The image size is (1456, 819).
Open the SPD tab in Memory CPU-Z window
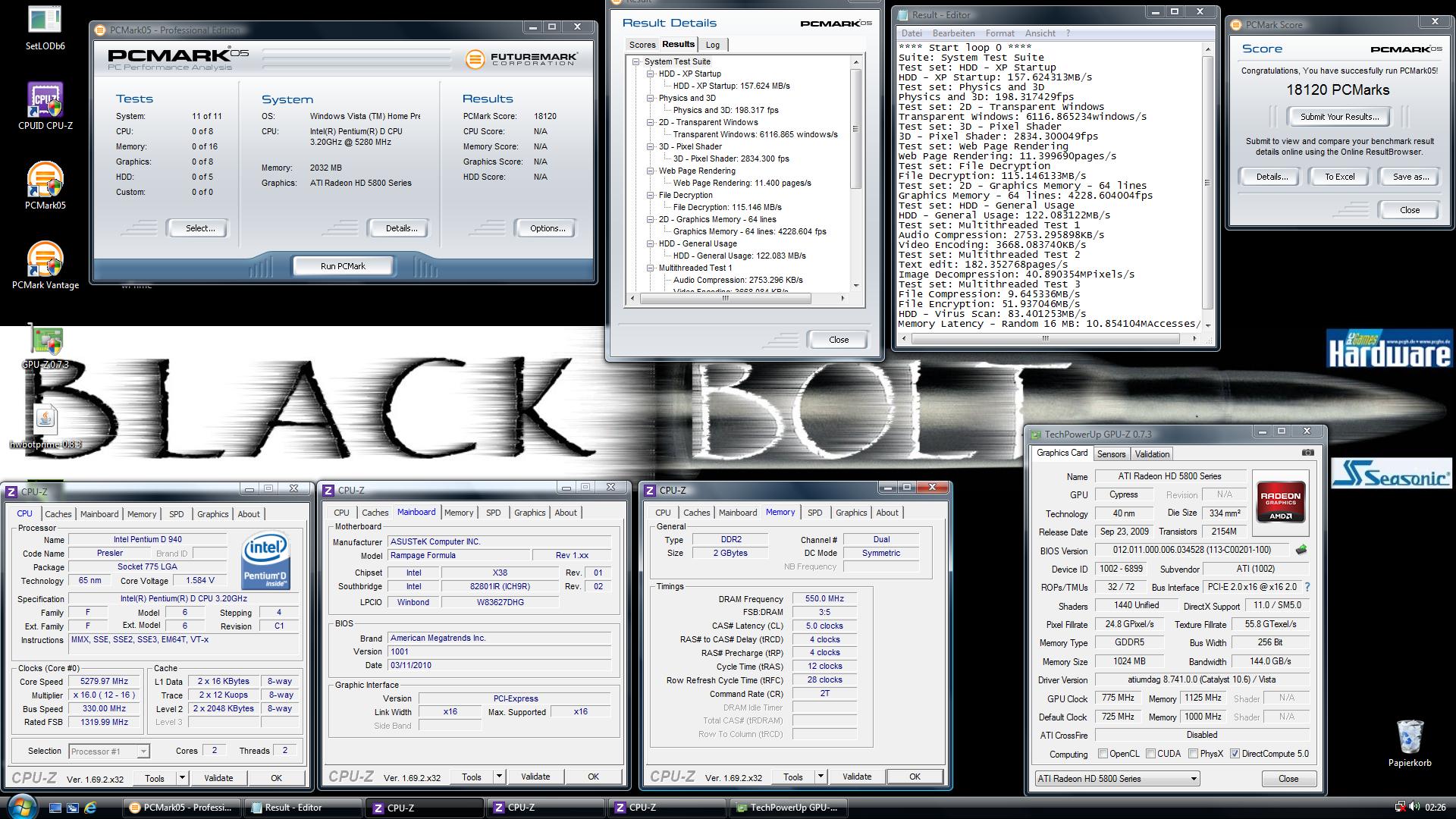[815, 513]
